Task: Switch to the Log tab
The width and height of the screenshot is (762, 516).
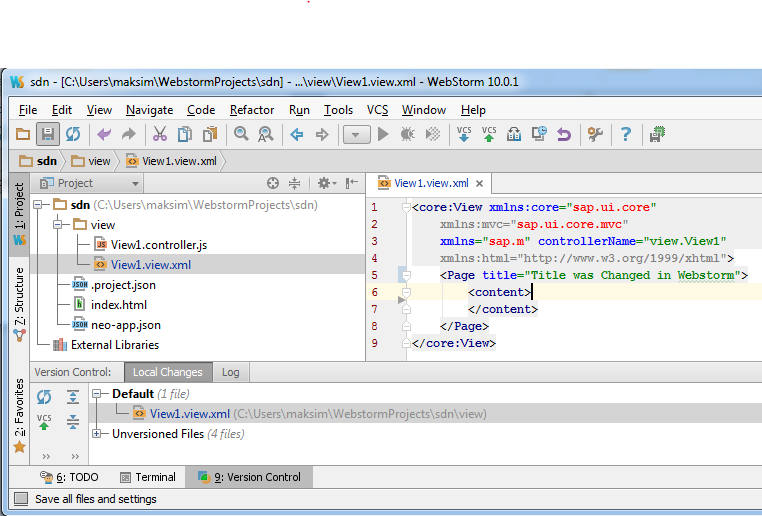Action: coord(231,372)
